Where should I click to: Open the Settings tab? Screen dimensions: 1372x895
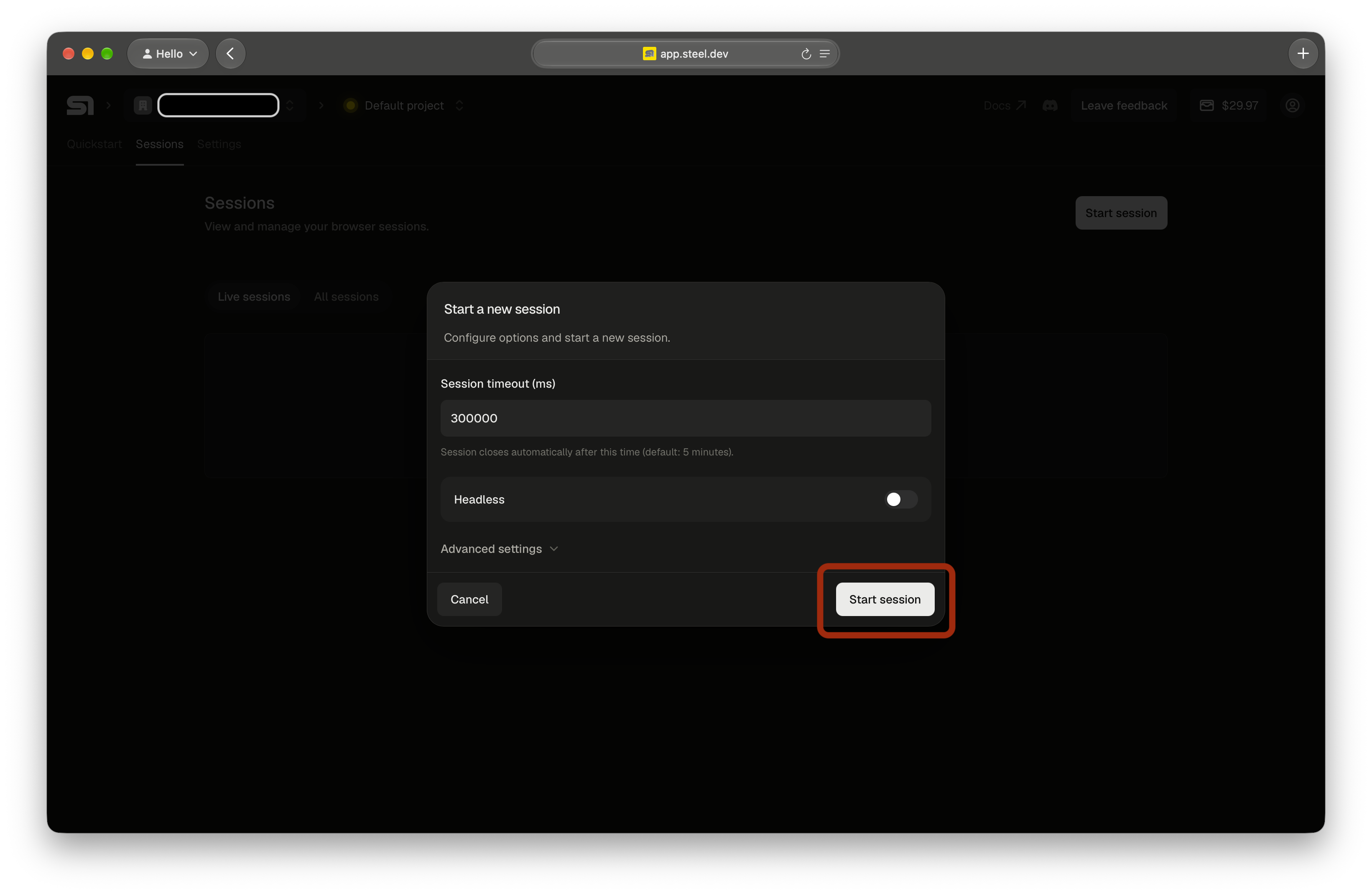[219, 144]
